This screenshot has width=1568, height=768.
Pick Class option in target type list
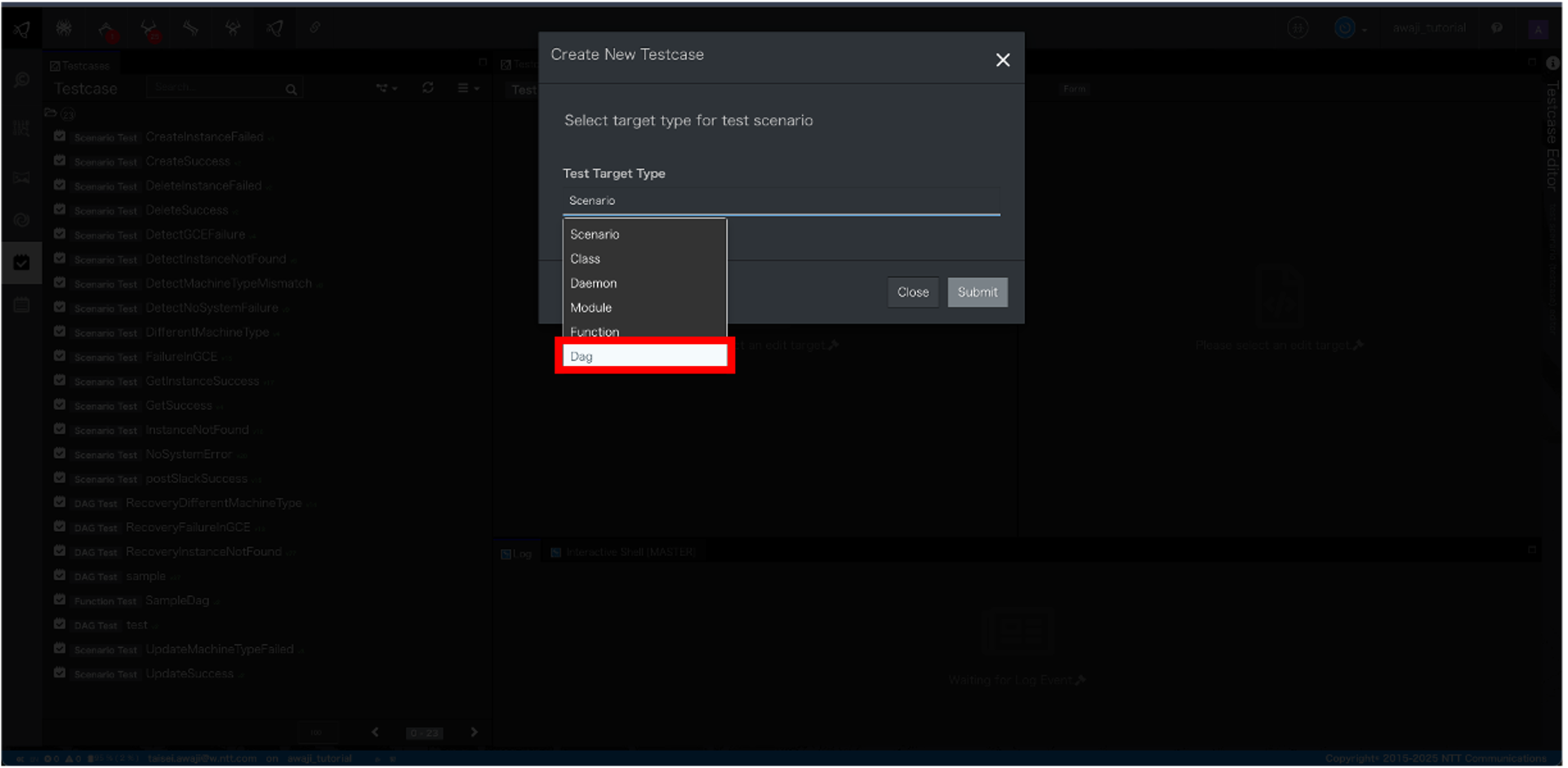[586, 259]
